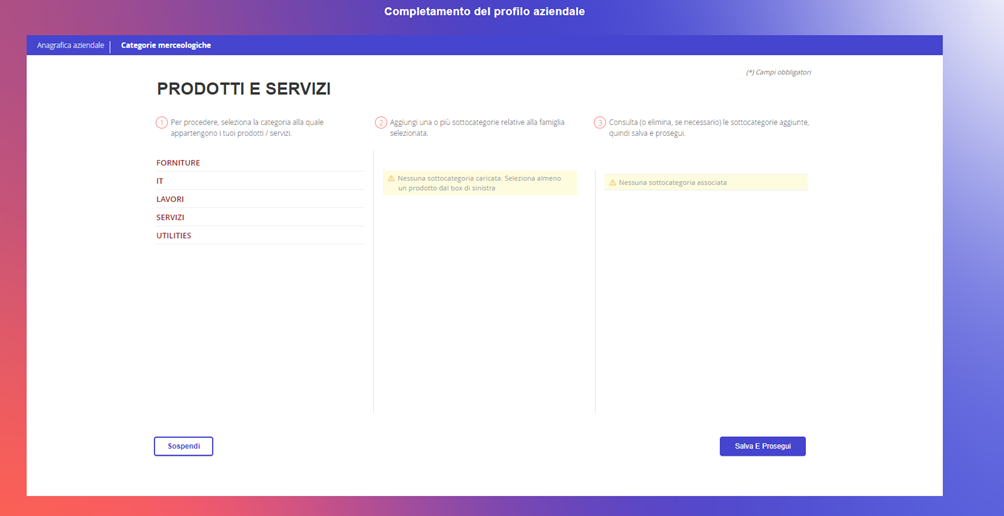This screenshot has width=1004, height=516.
Task: Click the '(*) Campi obbligatori' note
Action: tap(778, 72)
